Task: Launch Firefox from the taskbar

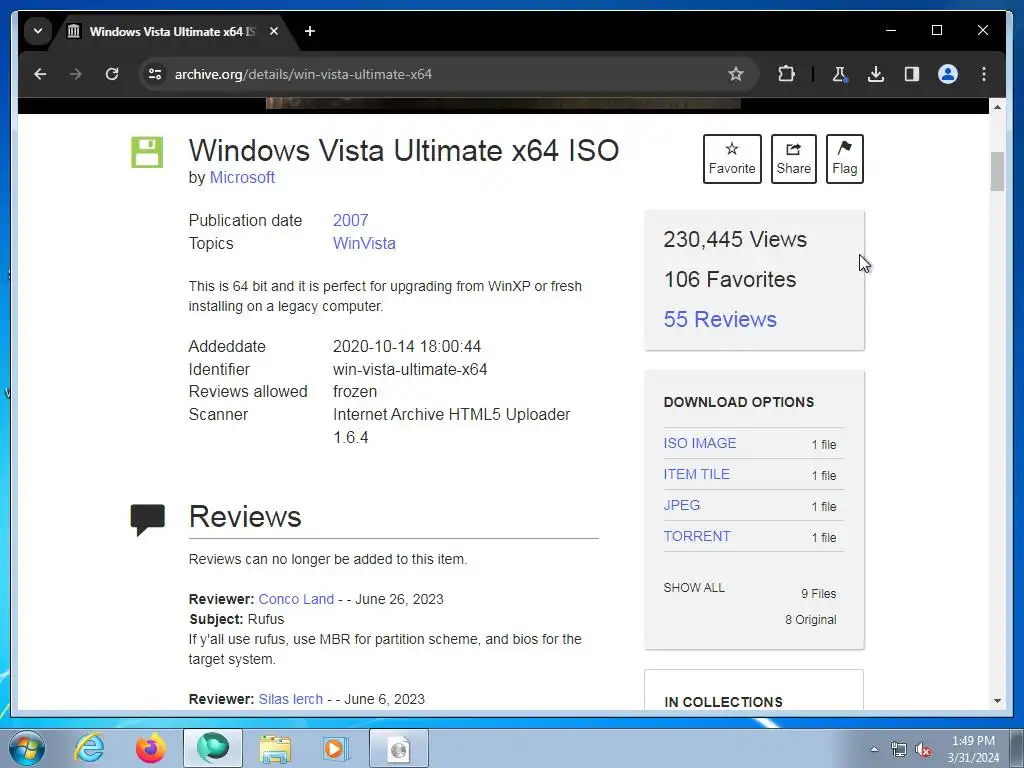Action: pos(150,748)
